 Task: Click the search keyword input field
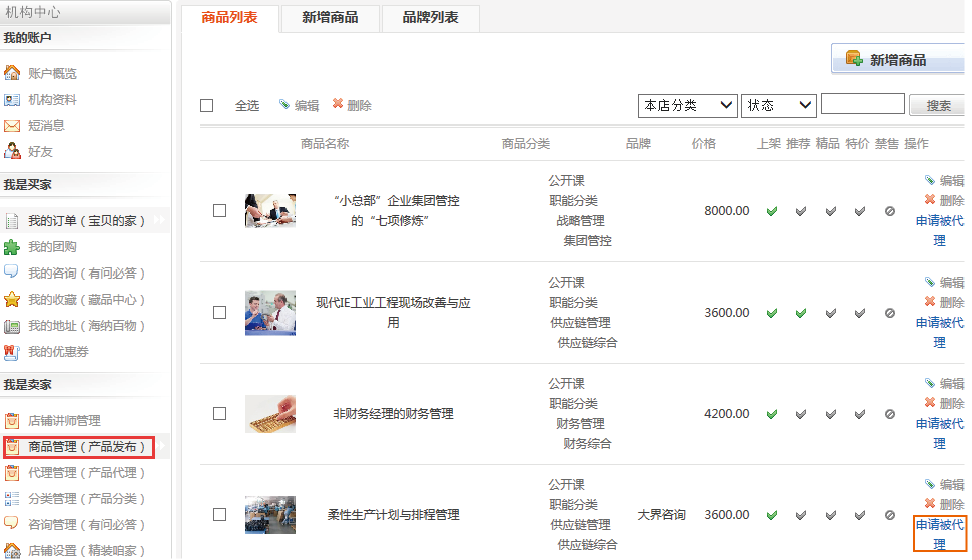point(862,104)
